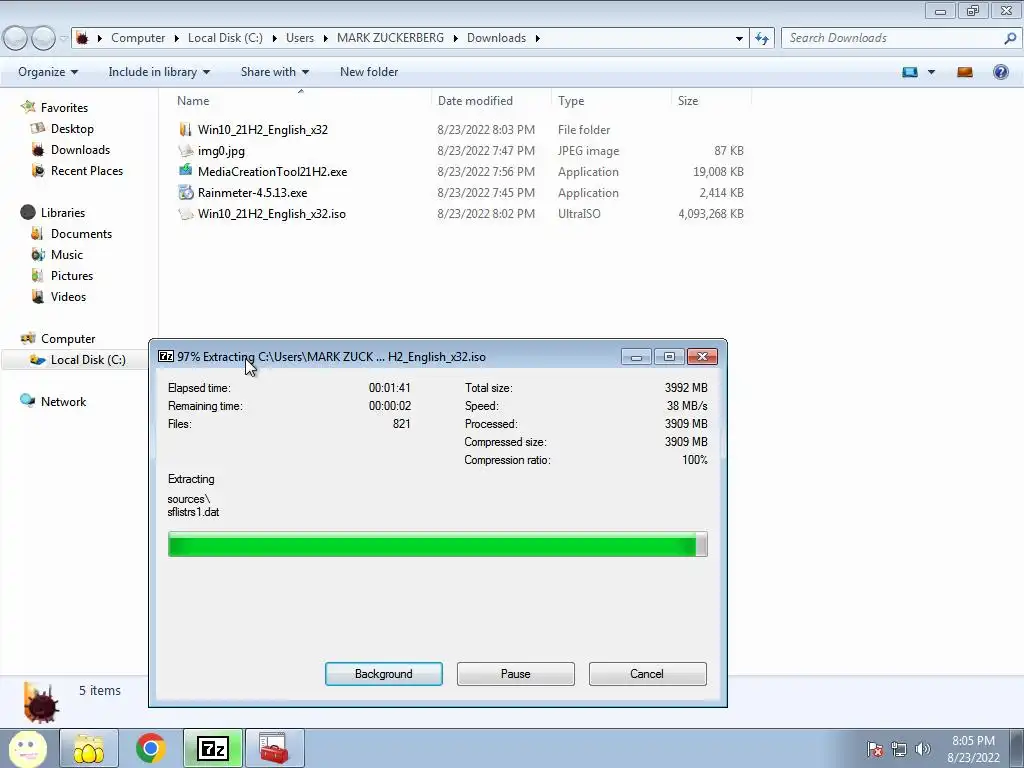This screenshot has width=1024, height=768.
Task: Click the search magnifier icon
Action: pos(1010,38)
